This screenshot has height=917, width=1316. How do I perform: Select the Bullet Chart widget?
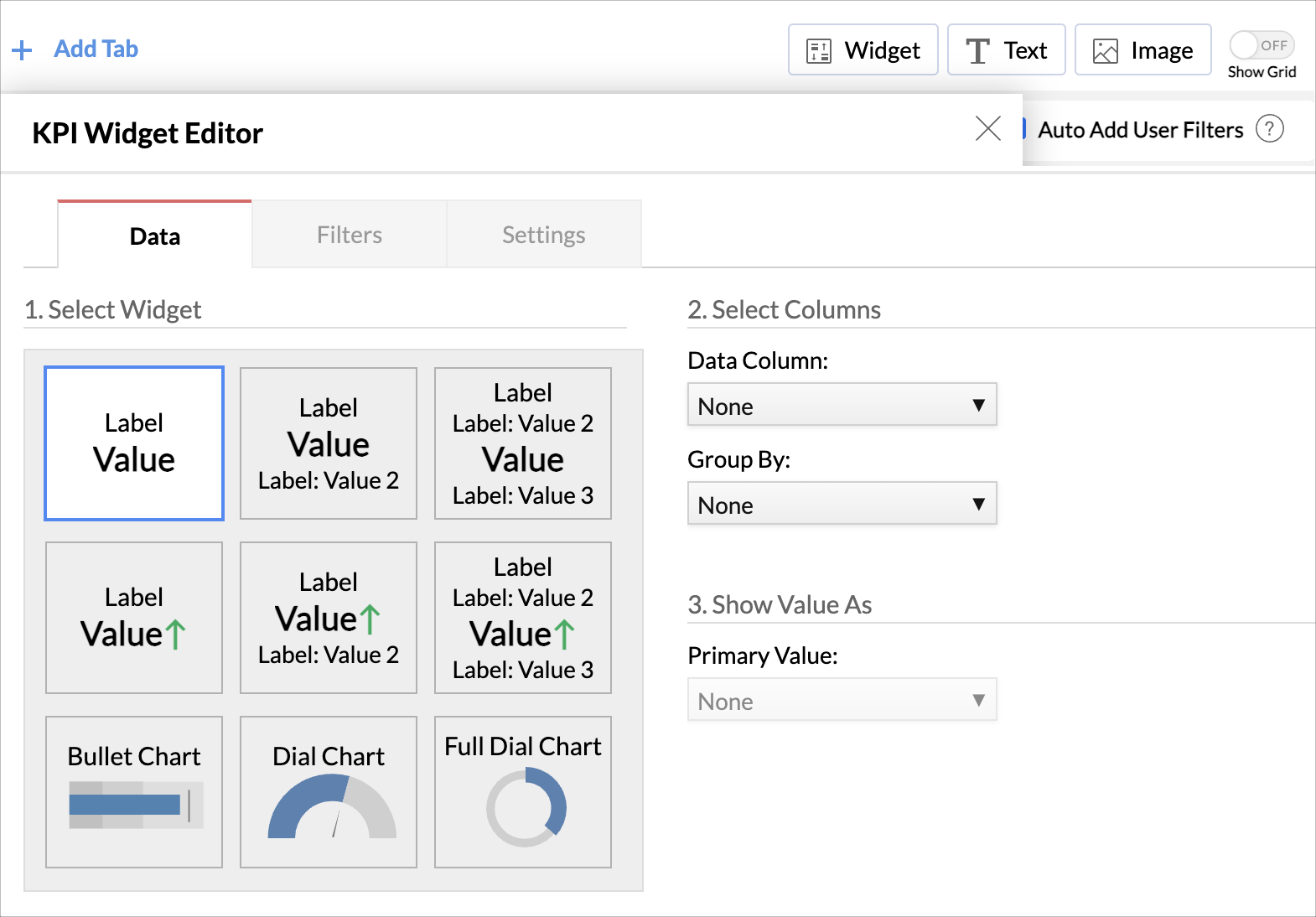[134, 791]
